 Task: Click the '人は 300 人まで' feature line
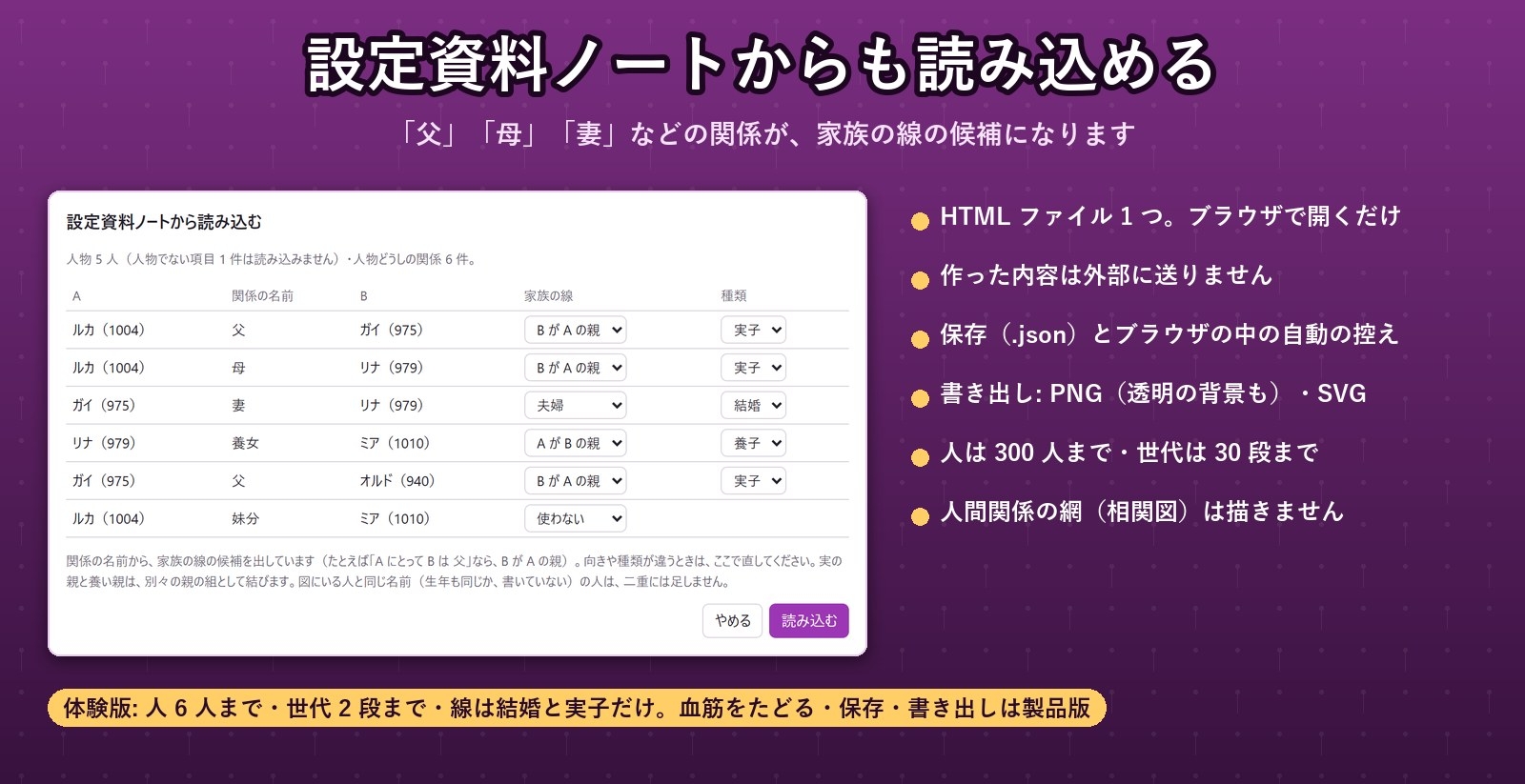1128,452
